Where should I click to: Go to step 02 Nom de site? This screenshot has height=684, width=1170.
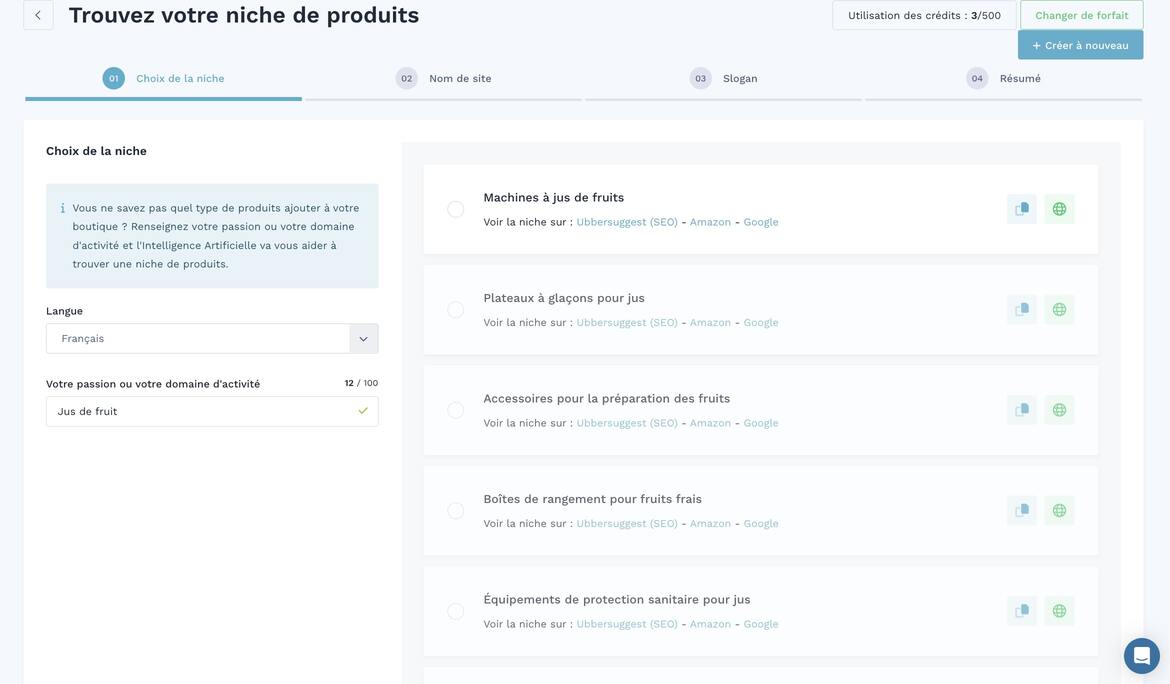pos(443,78)
